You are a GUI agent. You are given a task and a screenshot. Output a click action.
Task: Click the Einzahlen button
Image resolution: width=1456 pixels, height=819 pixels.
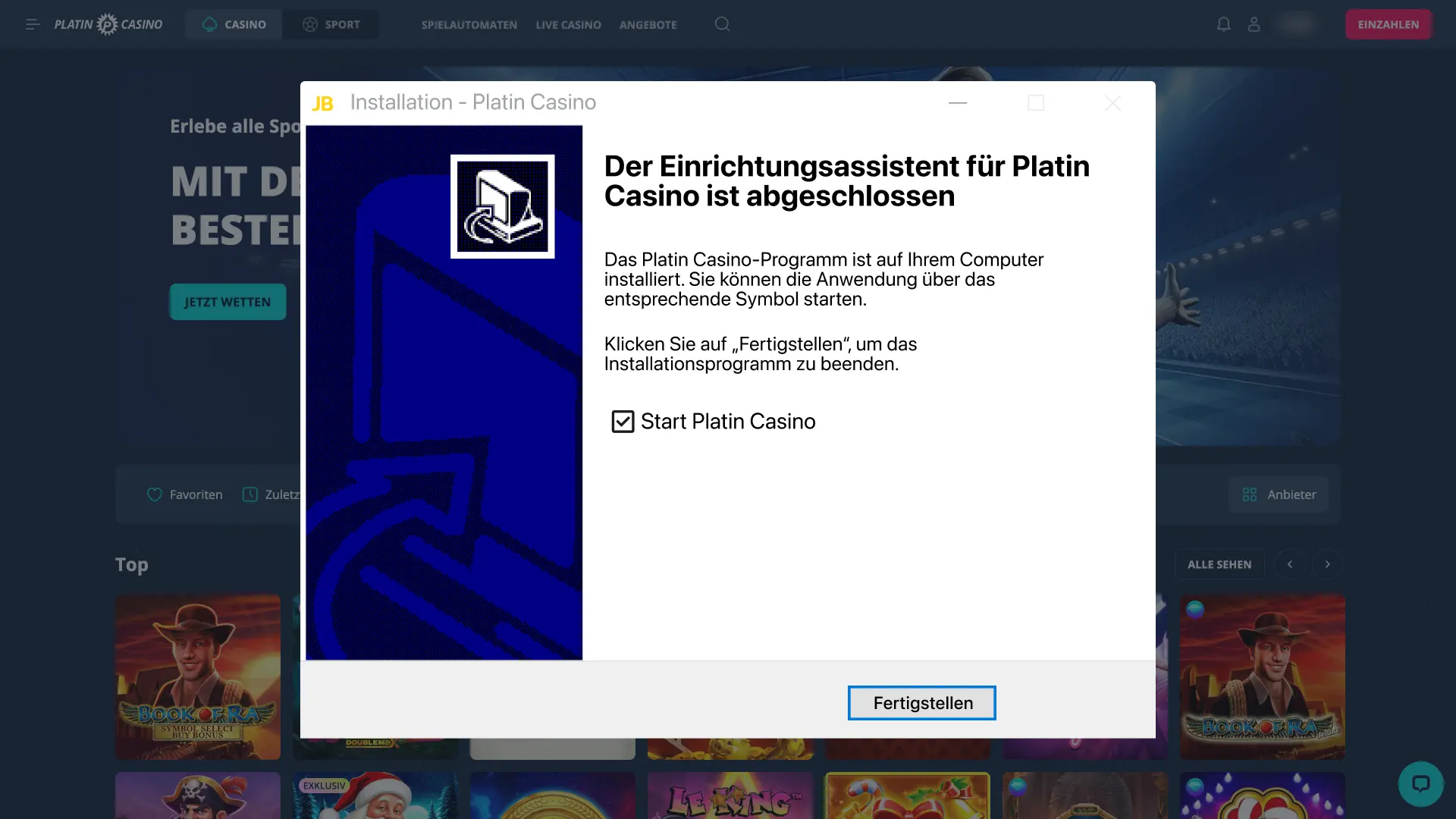pos(1388,24)
